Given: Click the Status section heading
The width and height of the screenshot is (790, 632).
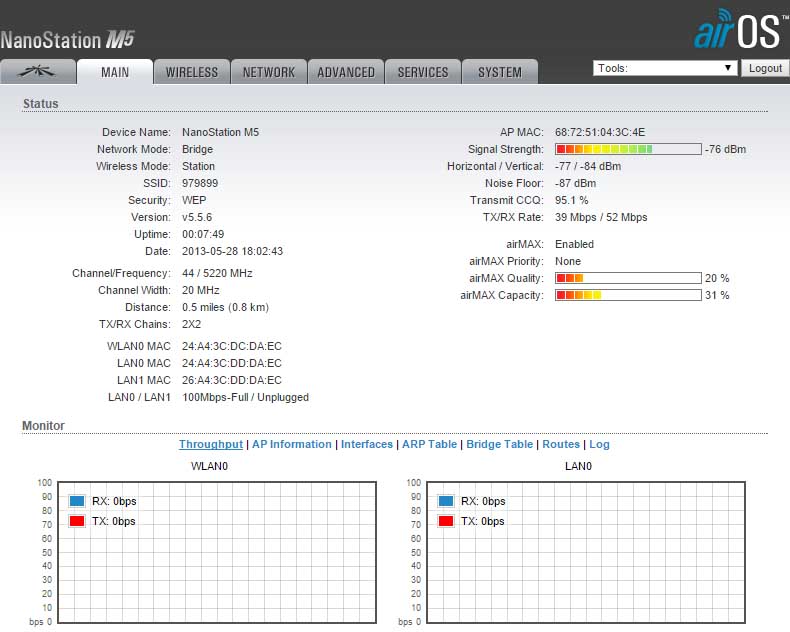Looking at the screenshot, I should 40,103.
